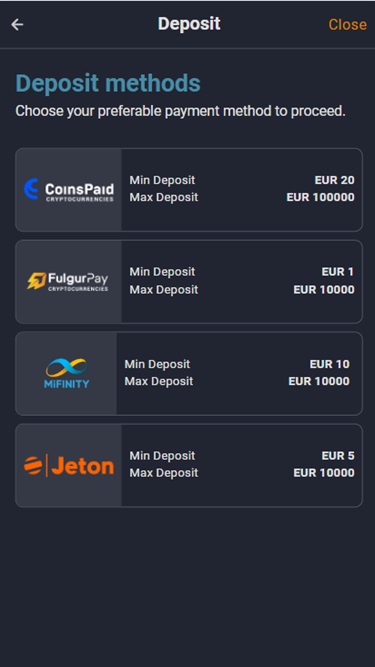
Task: Select the CoinsPaid cryptocurrencies logo
Action: [68, 190]
